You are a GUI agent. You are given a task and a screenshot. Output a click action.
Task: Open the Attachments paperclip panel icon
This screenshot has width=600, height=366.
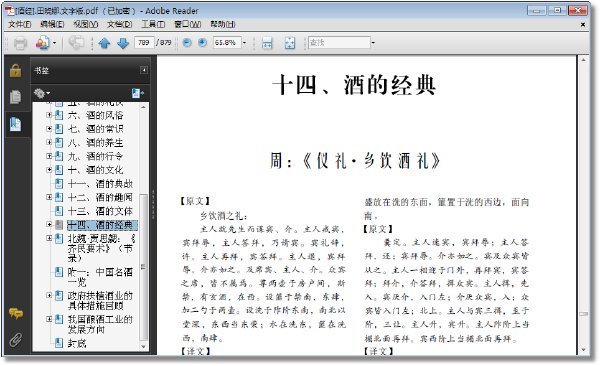point(16,340)
